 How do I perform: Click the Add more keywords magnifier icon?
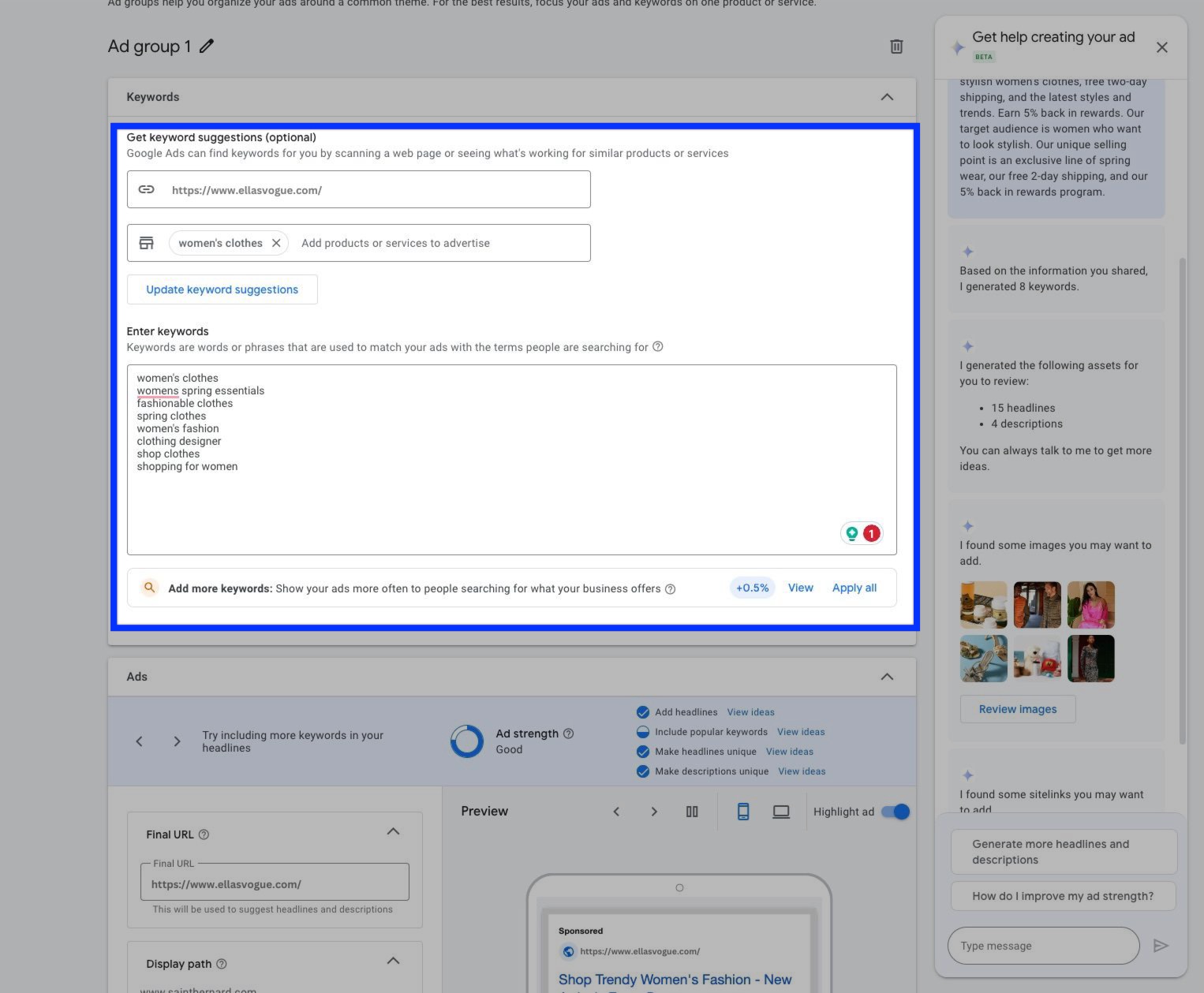pyautogui.click(x=149, y=588)
